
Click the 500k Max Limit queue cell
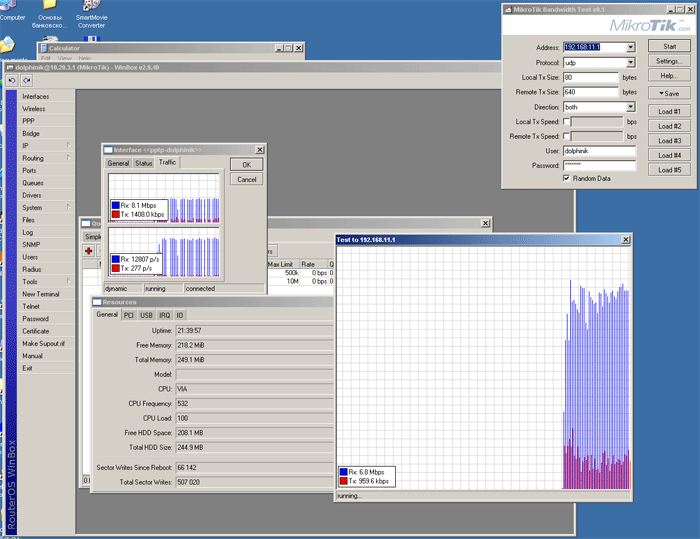pyautogui.click(x=283, y=272)
